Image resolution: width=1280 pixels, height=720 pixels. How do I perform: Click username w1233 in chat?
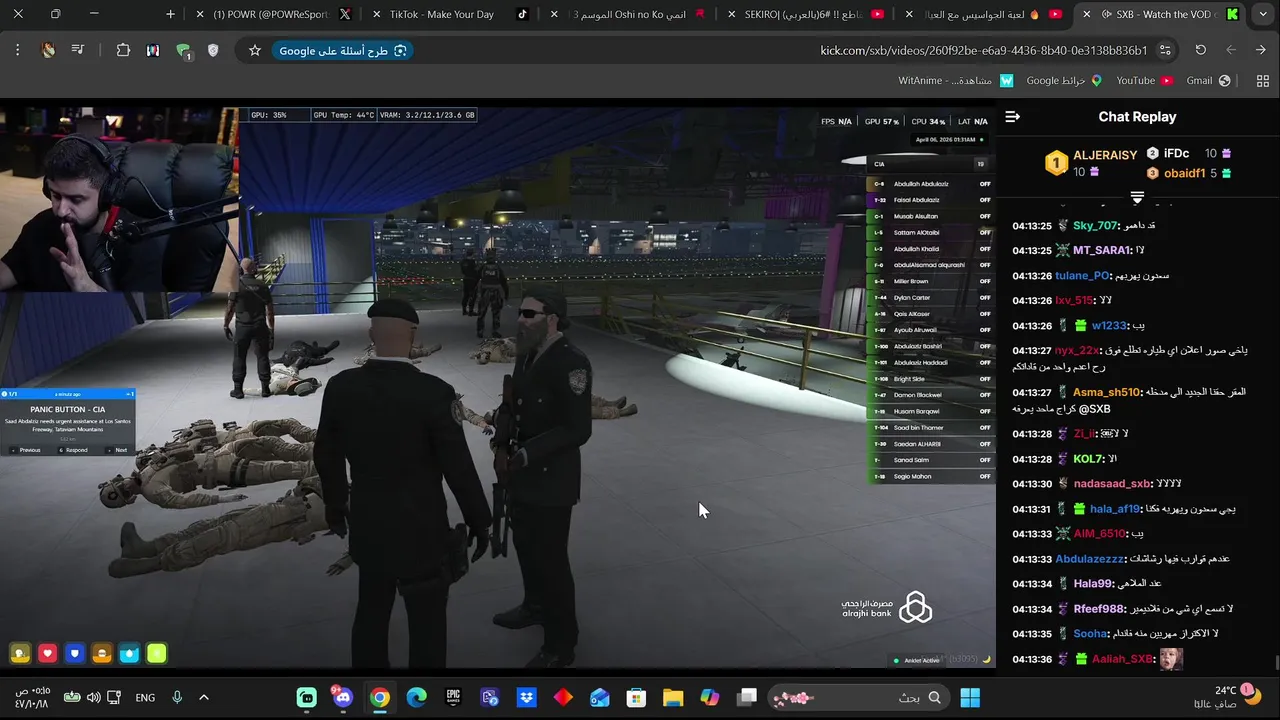[1109, 326]
